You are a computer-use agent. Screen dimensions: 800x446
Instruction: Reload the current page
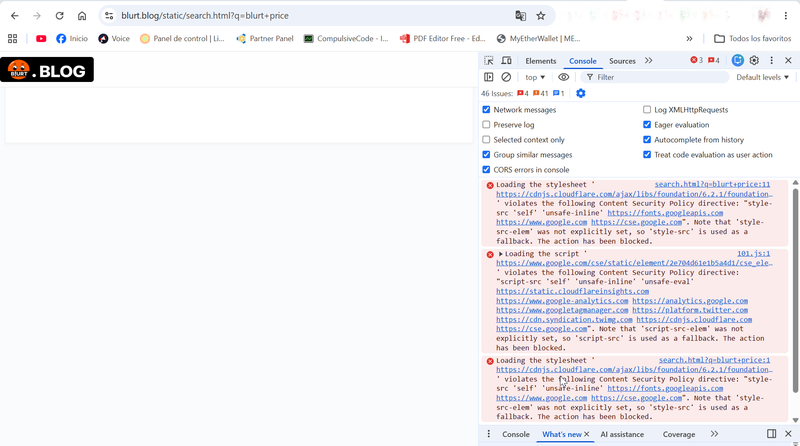pos(59,16)
